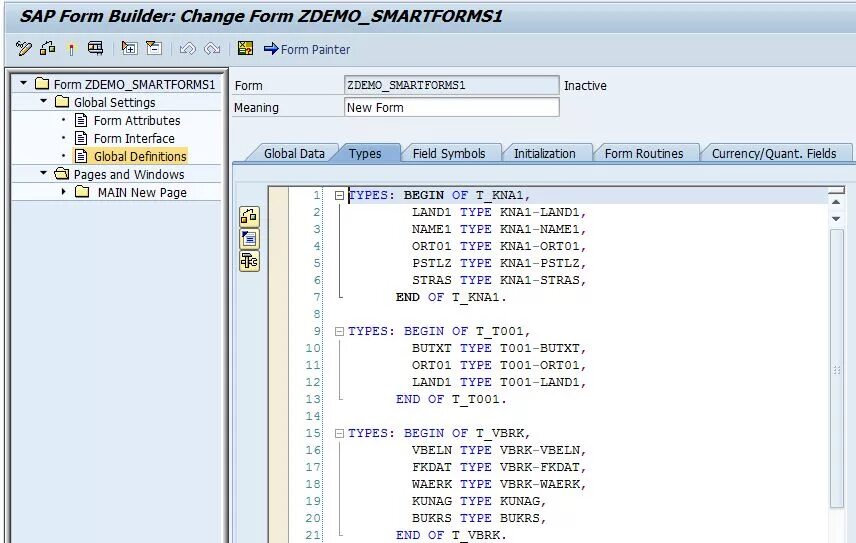The image size is (856, 543).
Task: Click code line NAME1 TYPE KNA1-NAME1
Action: [499, 229]
